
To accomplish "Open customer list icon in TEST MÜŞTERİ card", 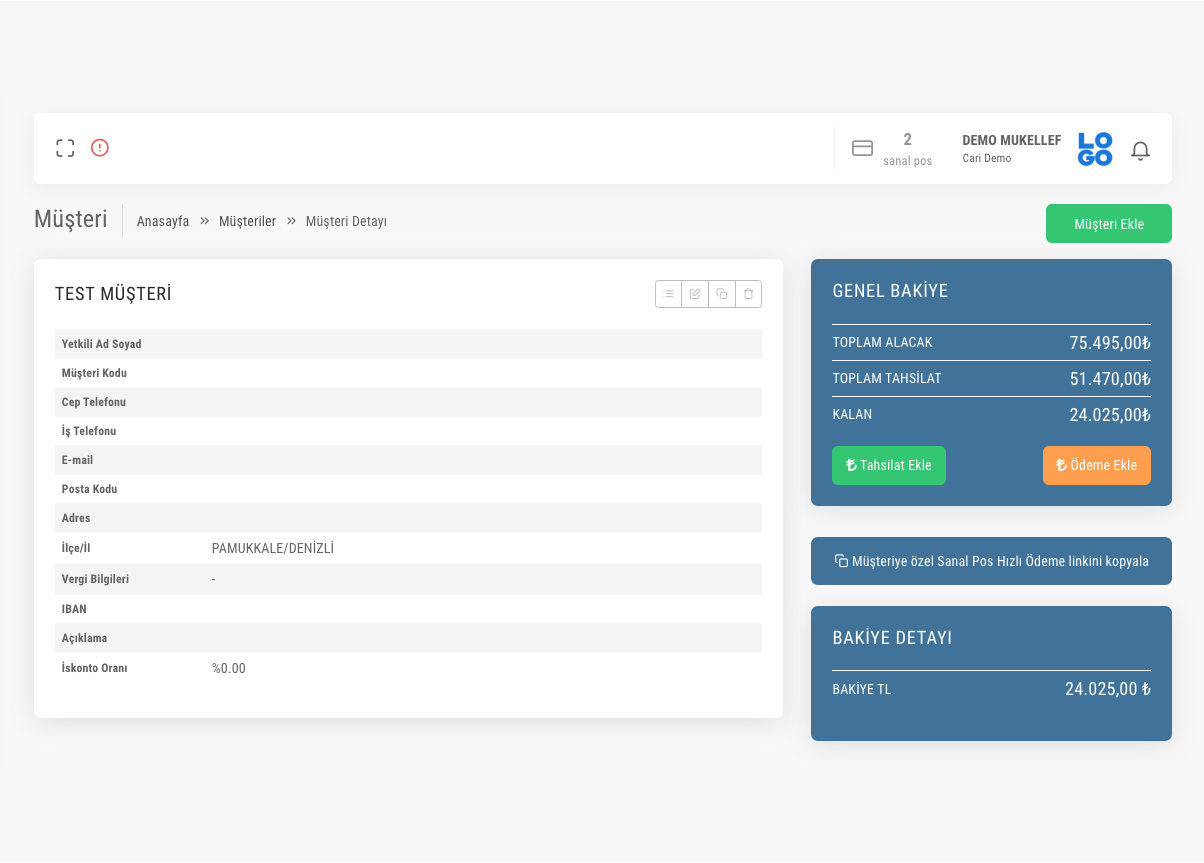I will point(668,294).
